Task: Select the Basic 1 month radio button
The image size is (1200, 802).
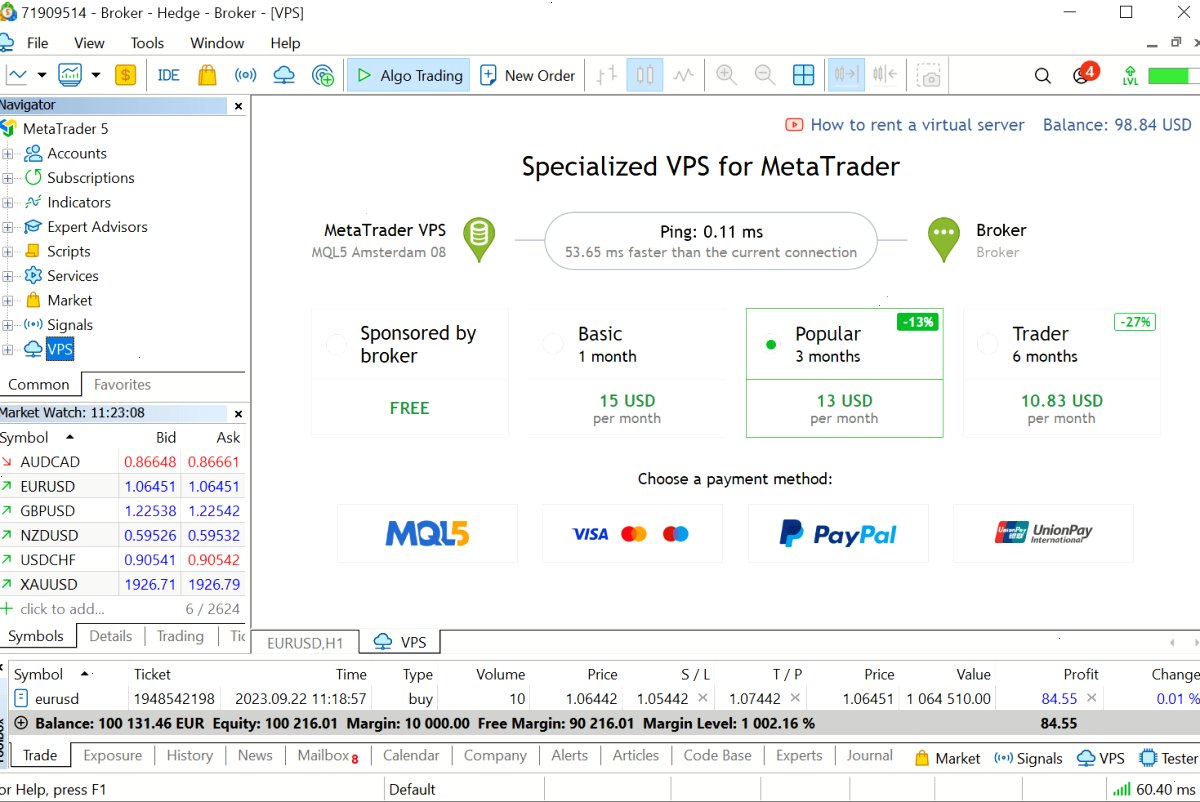Action: coord(553,344)
